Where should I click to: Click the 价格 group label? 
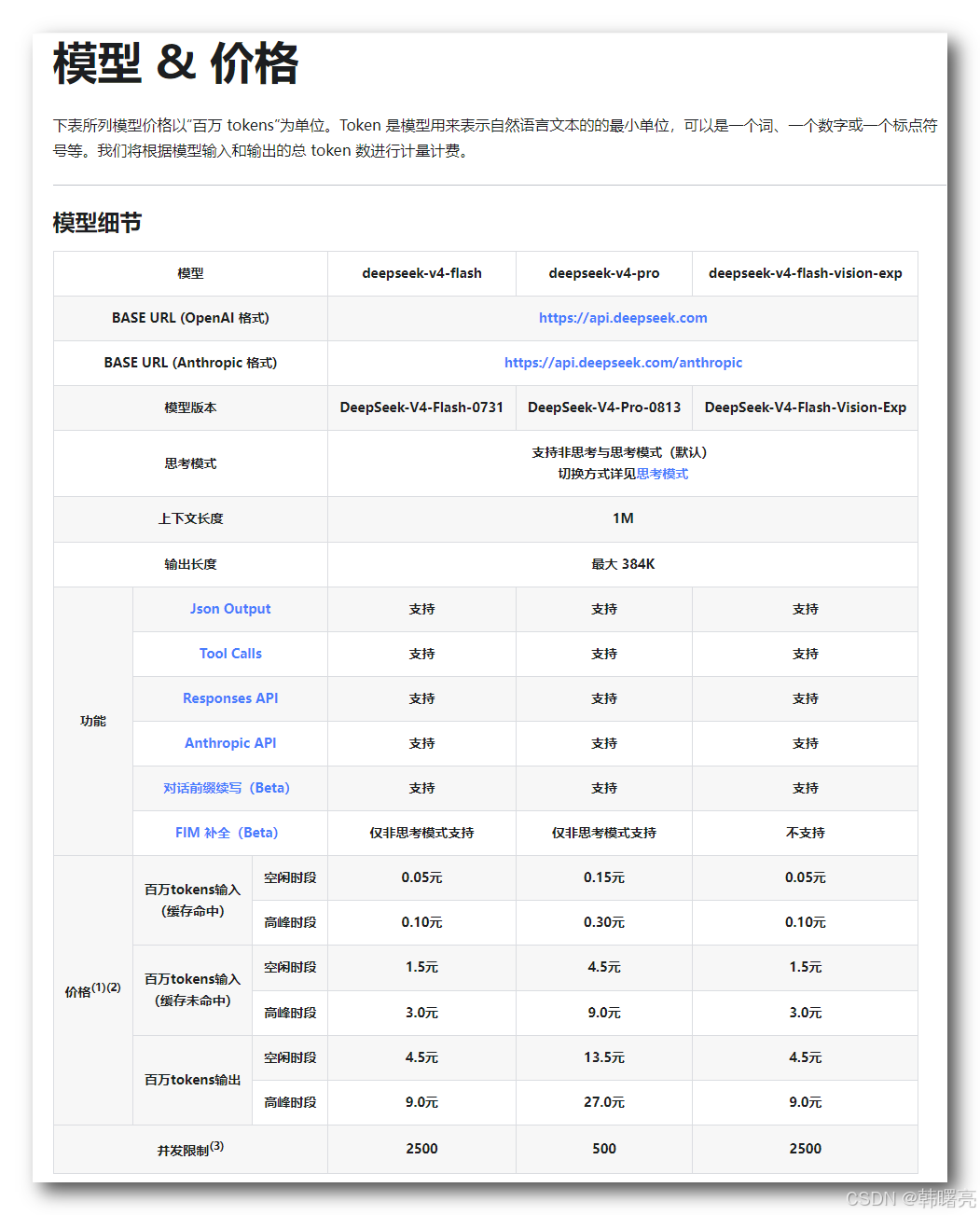pos(92,990)
